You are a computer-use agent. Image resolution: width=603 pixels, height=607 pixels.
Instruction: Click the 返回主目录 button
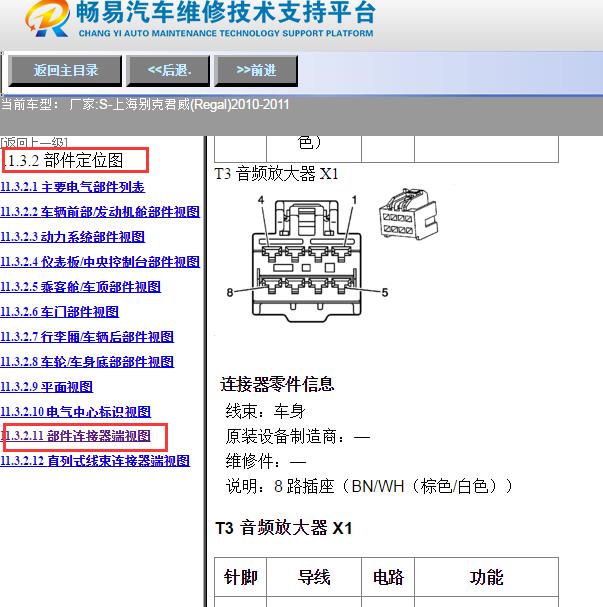click(65, 70)
